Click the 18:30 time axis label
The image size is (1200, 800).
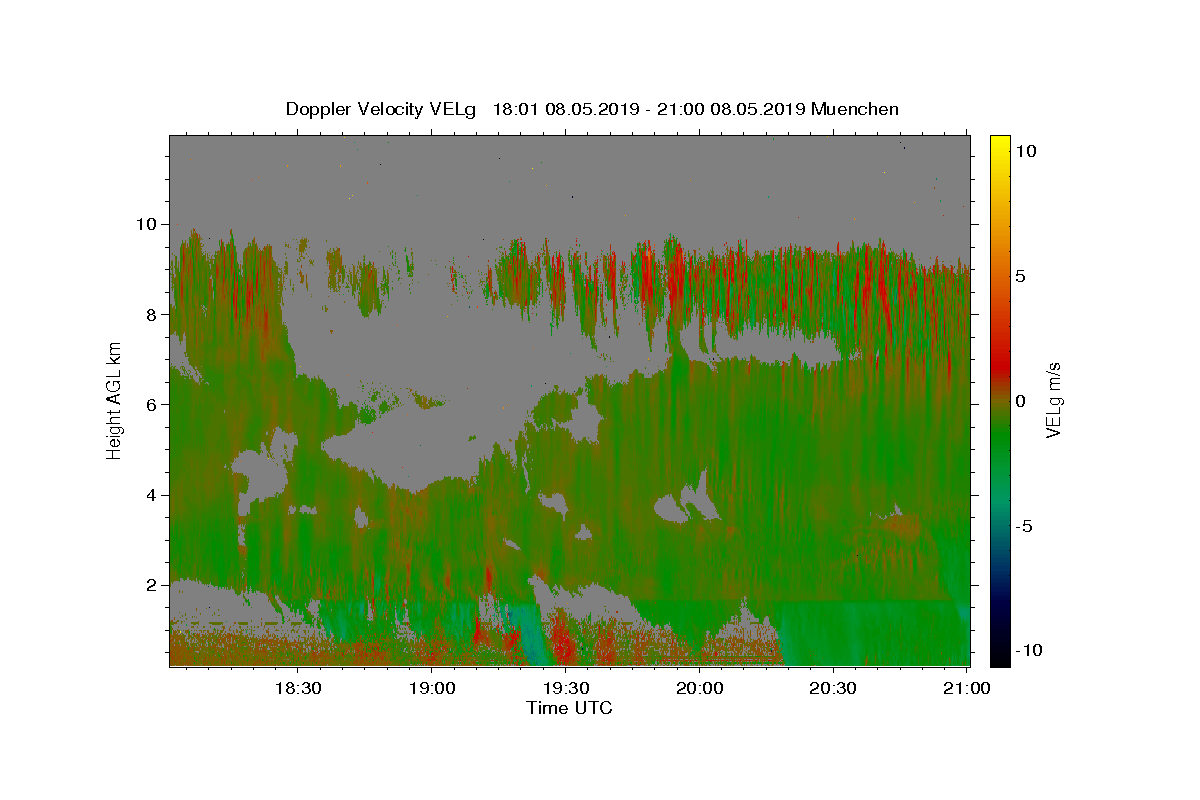tap(297, 688)
